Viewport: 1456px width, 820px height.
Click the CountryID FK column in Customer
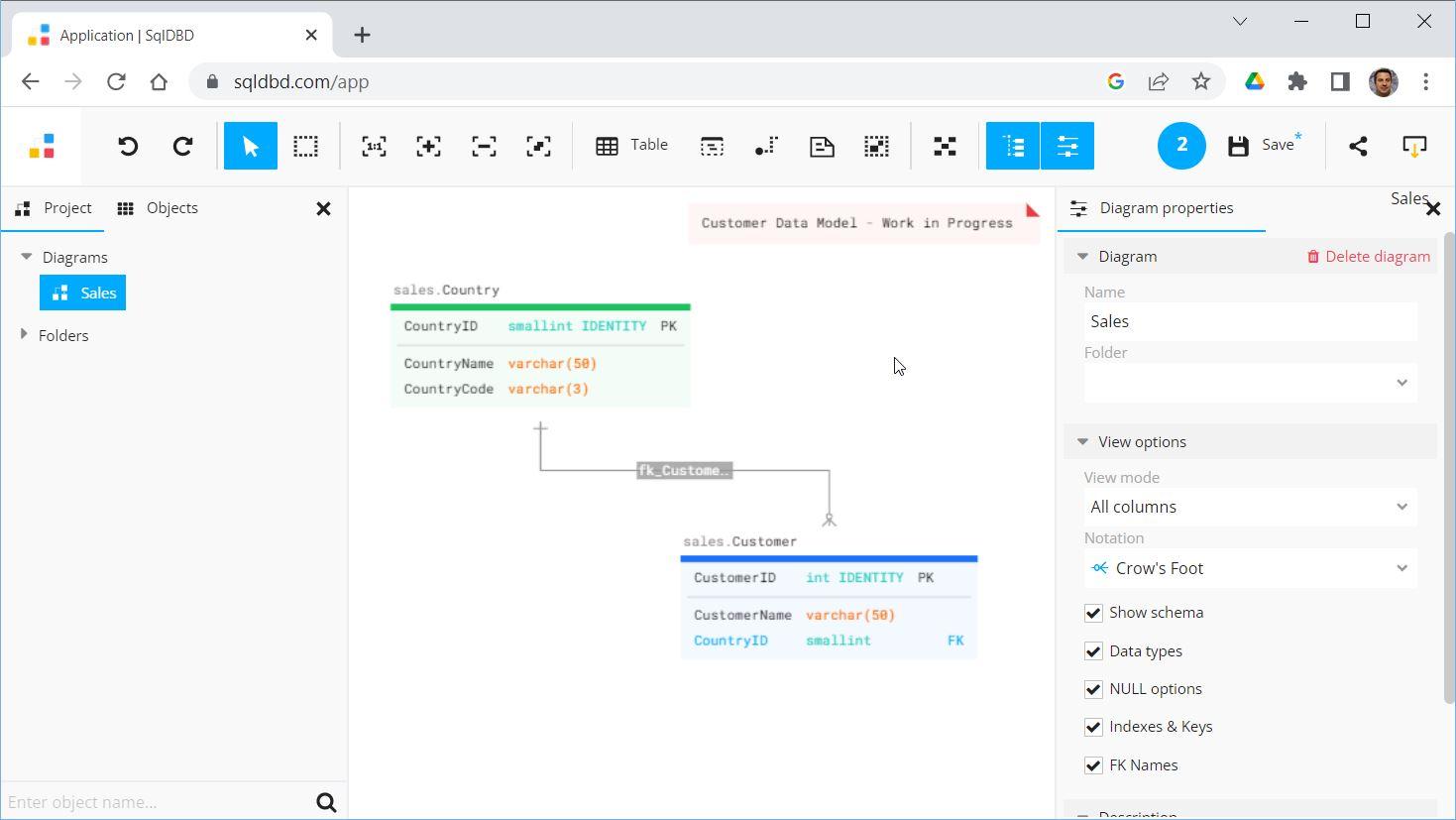[829, 642]
